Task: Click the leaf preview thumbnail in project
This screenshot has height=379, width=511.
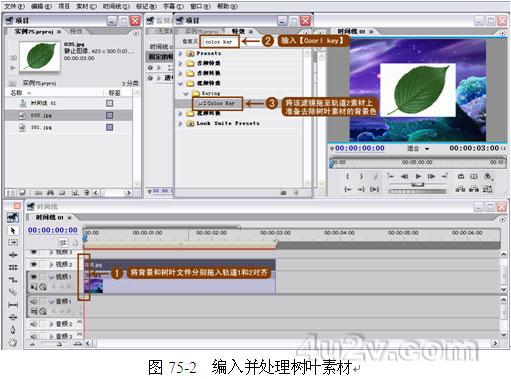Action: (40, 56)
